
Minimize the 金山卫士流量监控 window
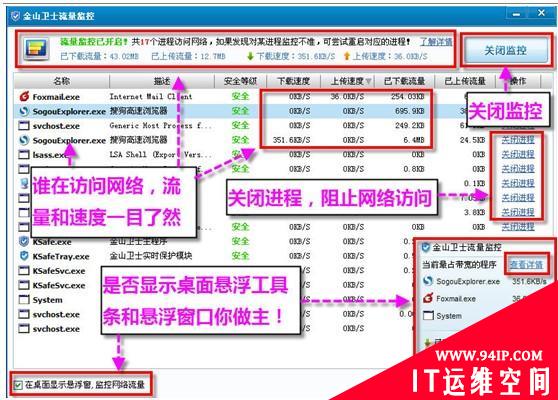(517, 14)
